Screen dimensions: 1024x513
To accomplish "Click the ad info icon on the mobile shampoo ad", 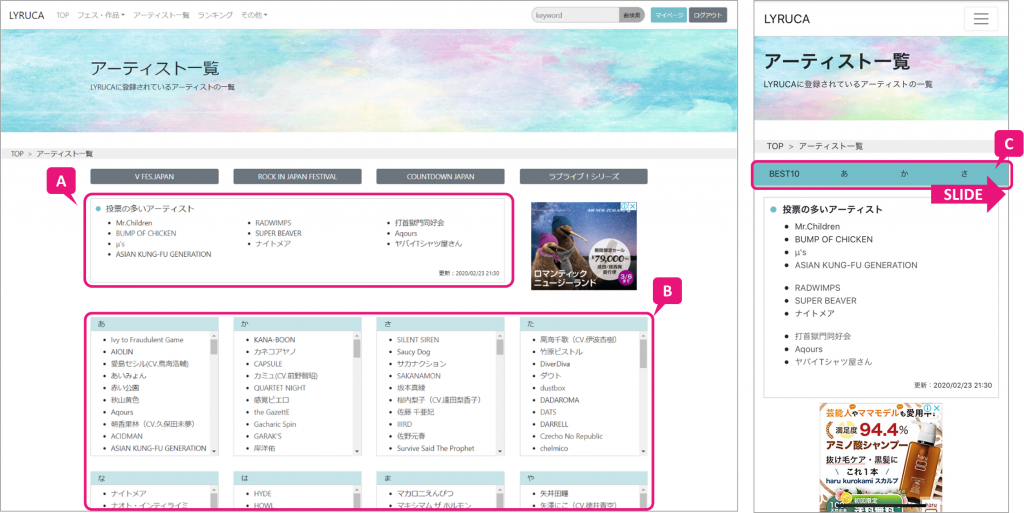I will tap(927, 409).
